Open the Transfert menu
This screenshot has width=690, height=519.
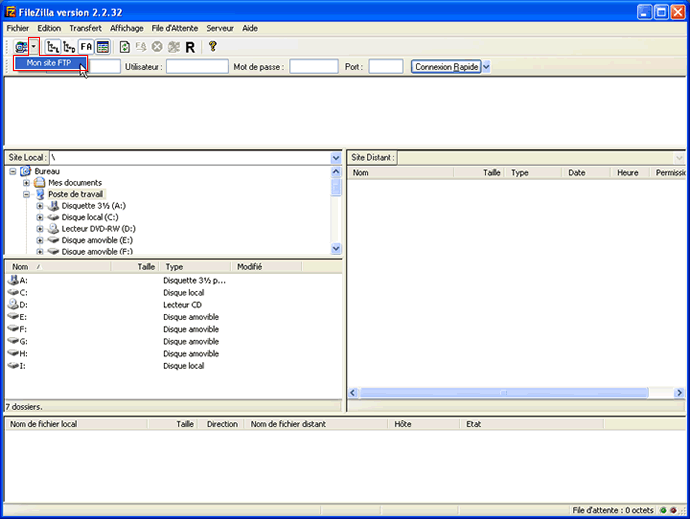point(85,28)
